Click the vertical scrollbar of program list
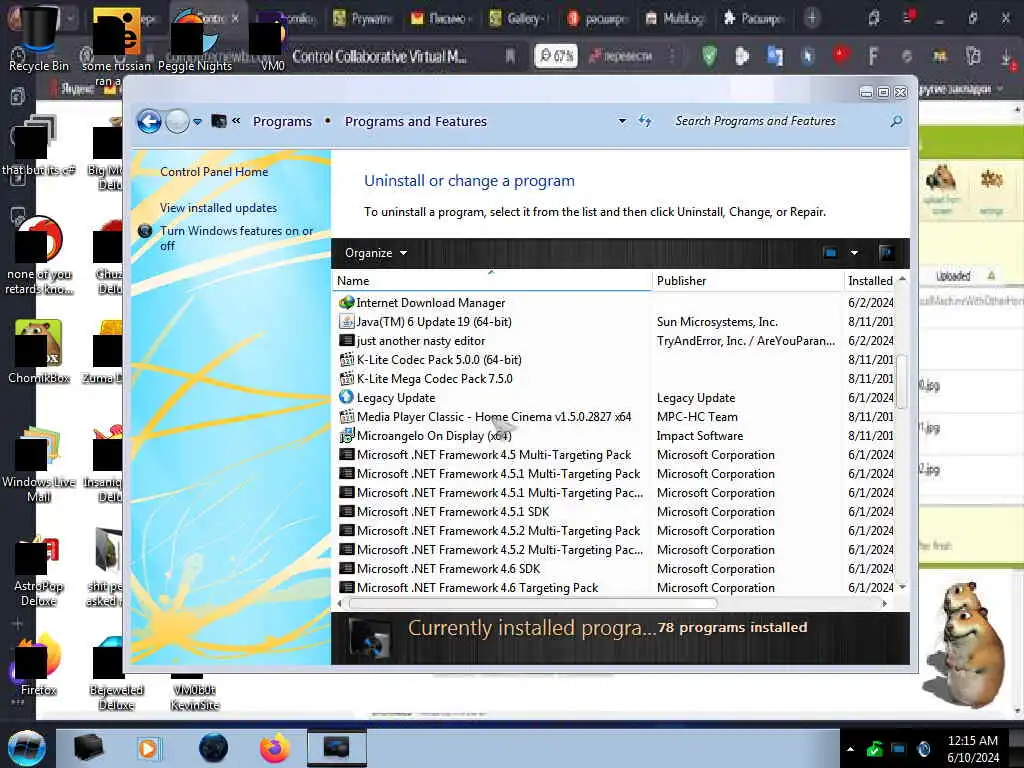Image resolution: width=1024 pixels, height=768 pixels. tap(902, 382)
